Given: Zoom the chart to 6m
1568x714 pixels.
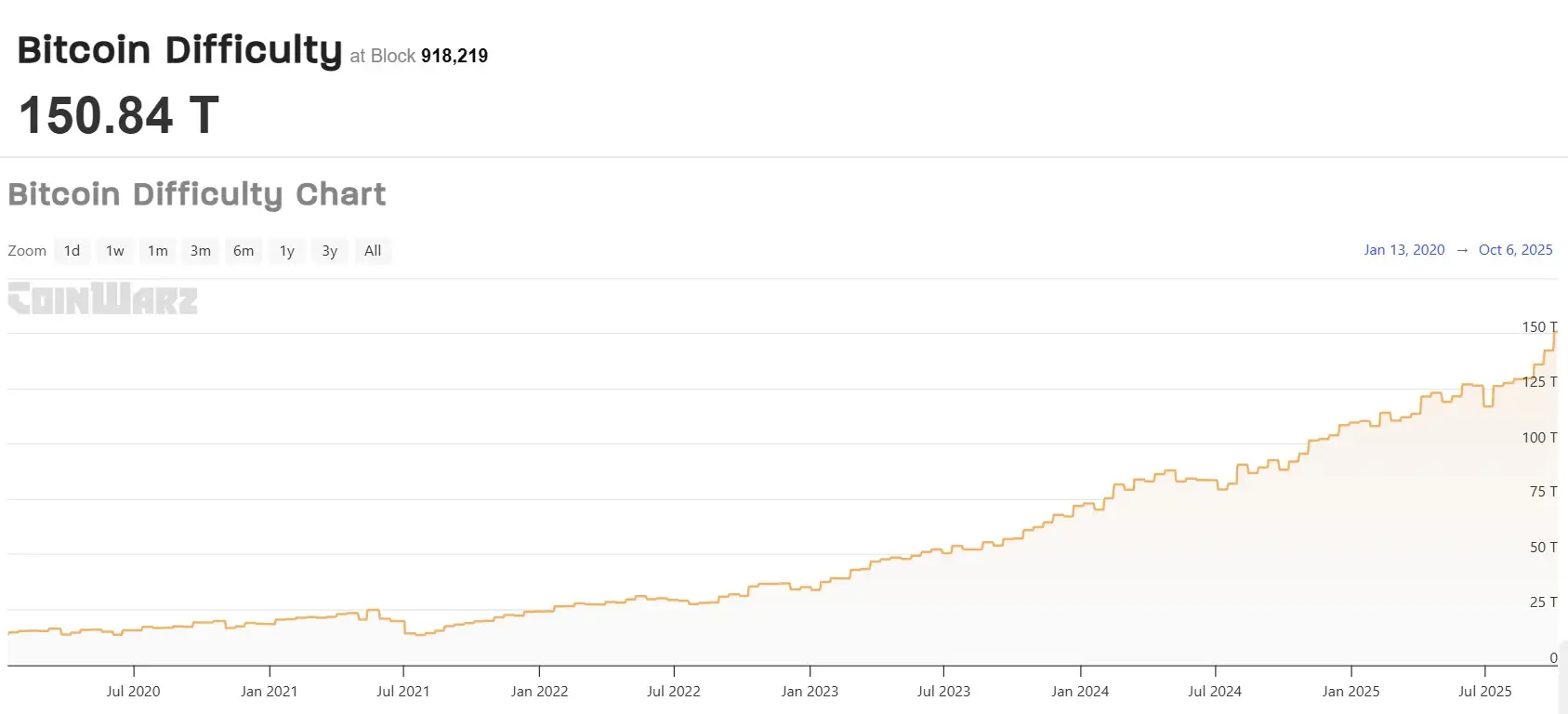Looking at the screenshot, I should (x=244, y=251).
